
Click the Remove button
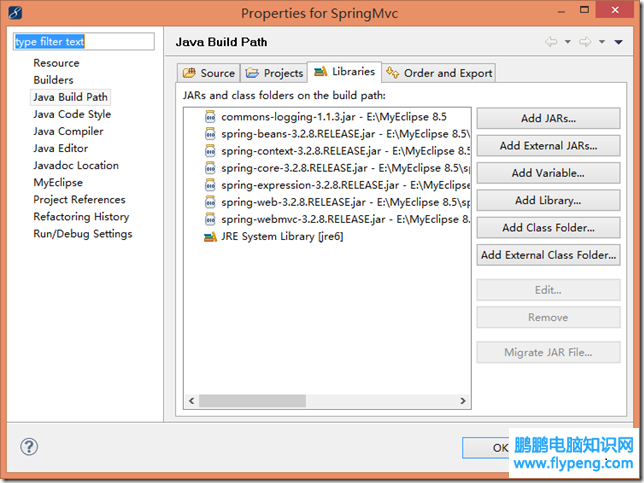click(x=548, y=317)
